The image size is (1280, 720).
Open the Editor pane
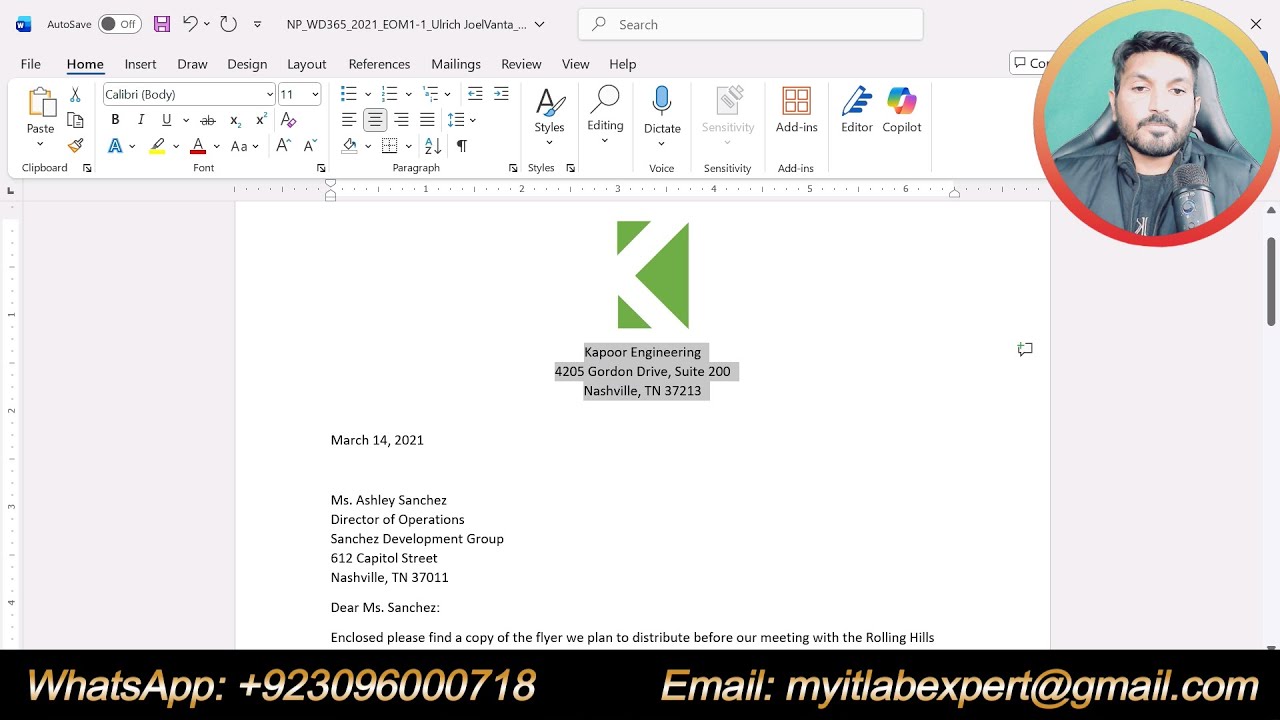(857, 110)
